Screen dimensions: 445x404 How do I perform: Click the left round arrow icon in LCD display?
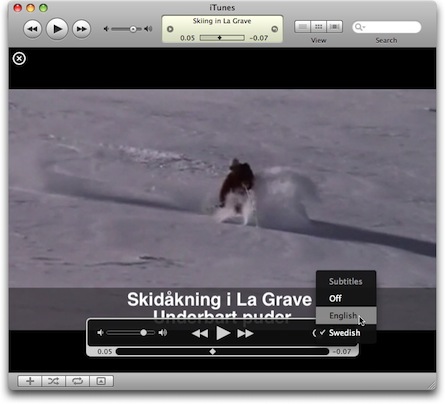click(x=170, y=29)
